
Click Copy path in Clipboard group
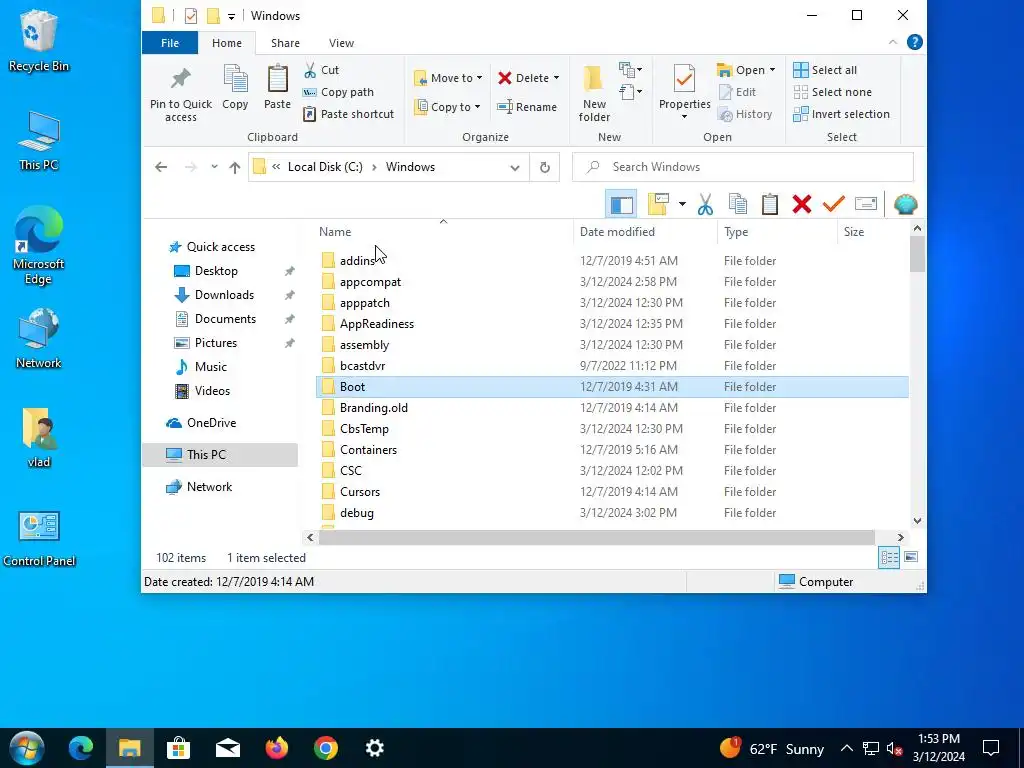point(338,92)
